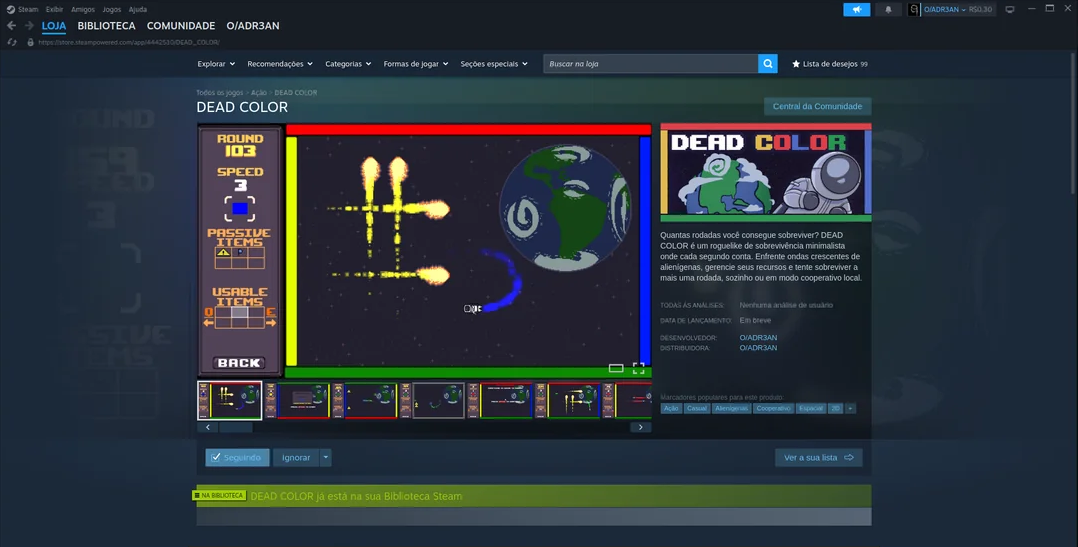Click the DEAD COLOR breadcrumb
Viewport: 1078px width, 547px height.
coord(296,93)
